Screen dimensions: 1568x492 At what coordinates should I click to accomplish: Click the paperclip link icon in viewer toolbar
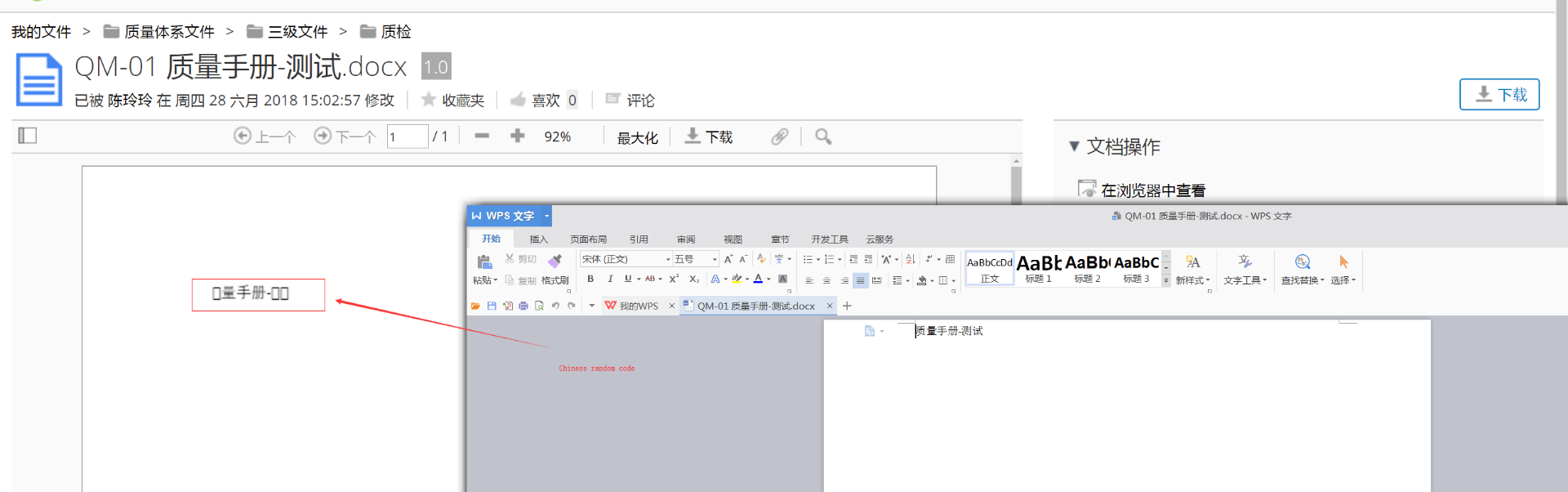(780, 136)
